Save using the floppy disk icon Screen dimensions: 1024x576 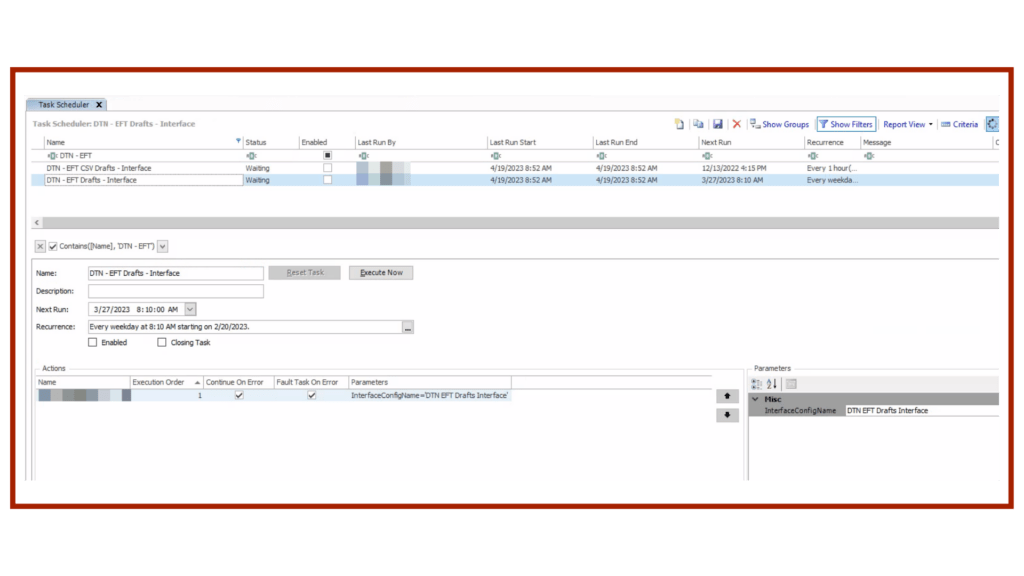click(x=717, y=124)
